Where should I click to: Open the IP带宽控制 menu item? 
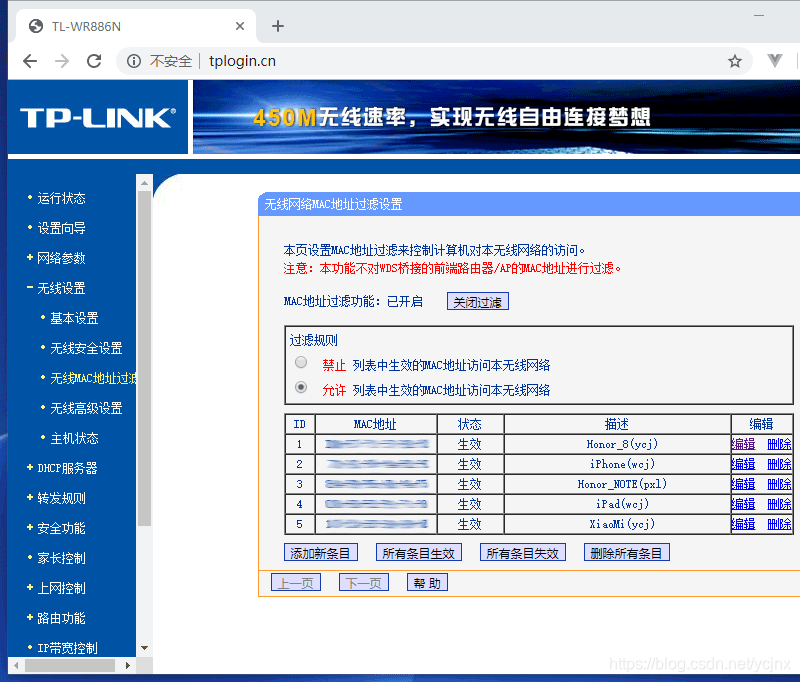[x=67, y=648]
